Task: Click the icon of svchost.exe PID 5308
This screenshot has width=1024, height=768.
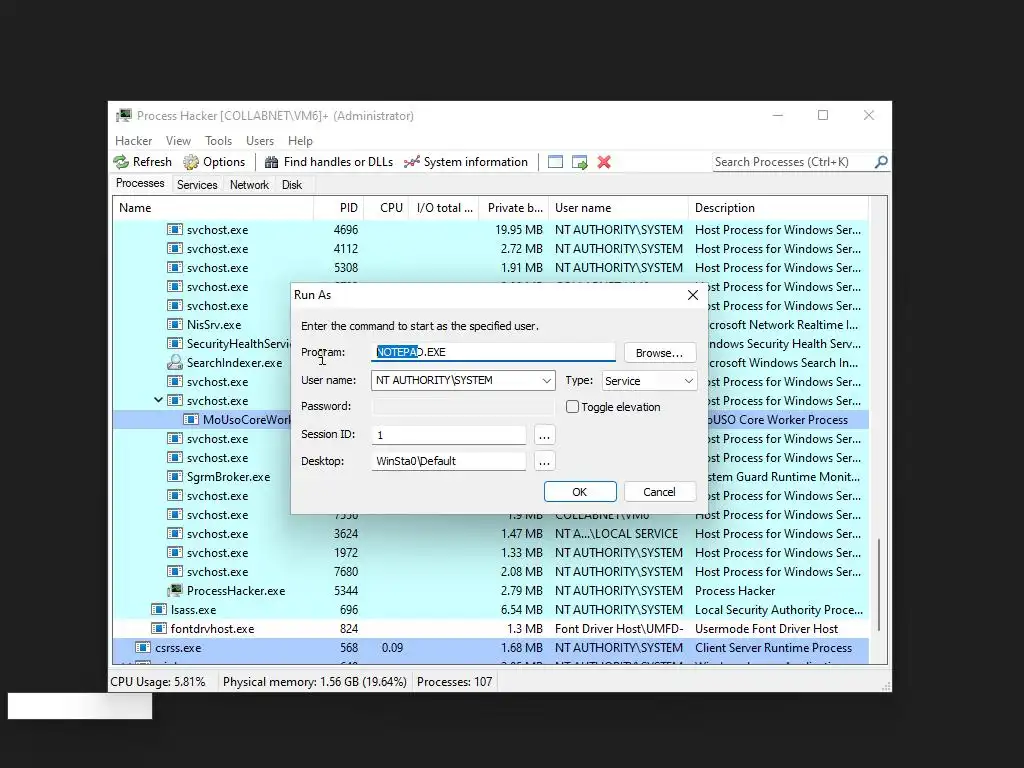Action: 174,267
